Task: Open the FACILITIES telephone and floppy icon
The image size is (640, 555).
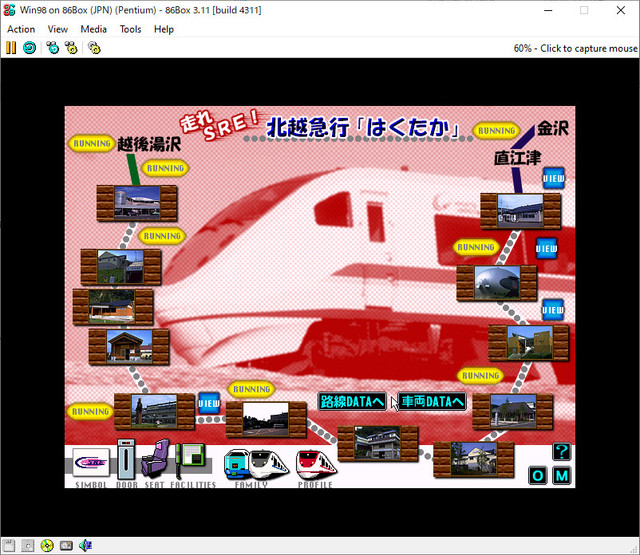Action: [x=190, y=459]
